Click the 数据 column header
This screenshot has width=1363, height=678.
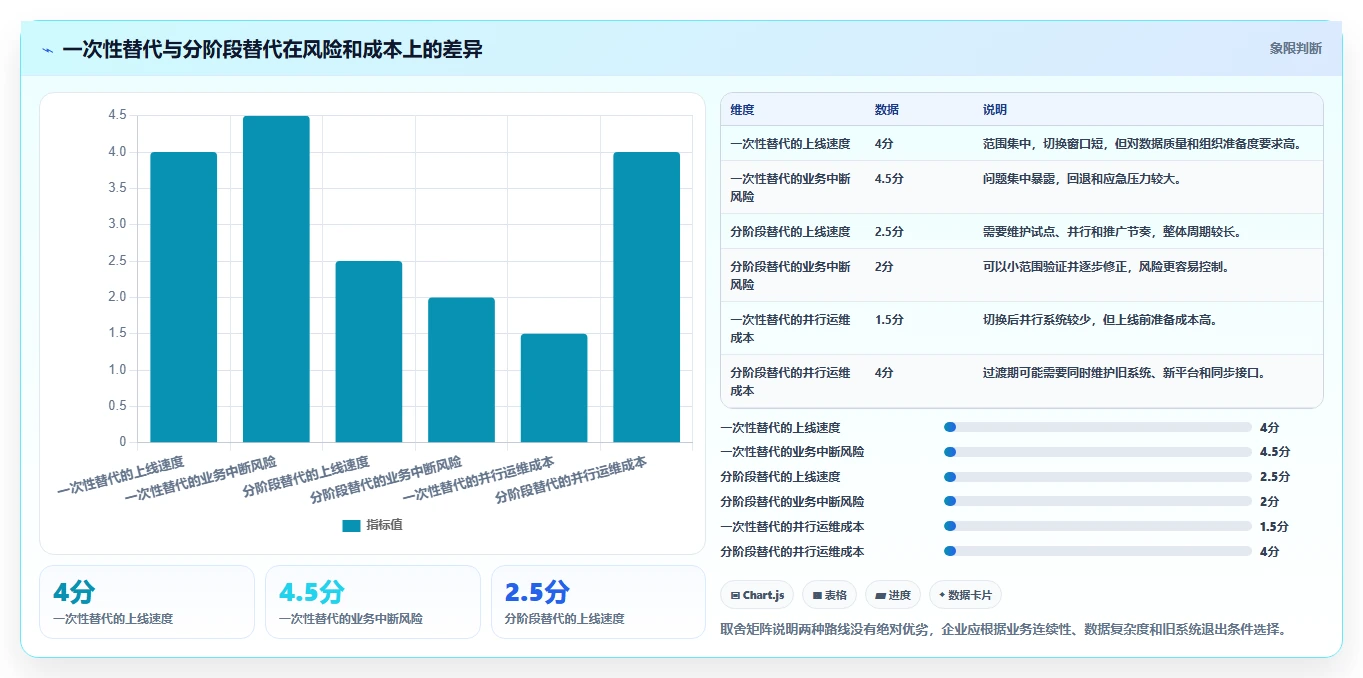(x=886, y=110)
